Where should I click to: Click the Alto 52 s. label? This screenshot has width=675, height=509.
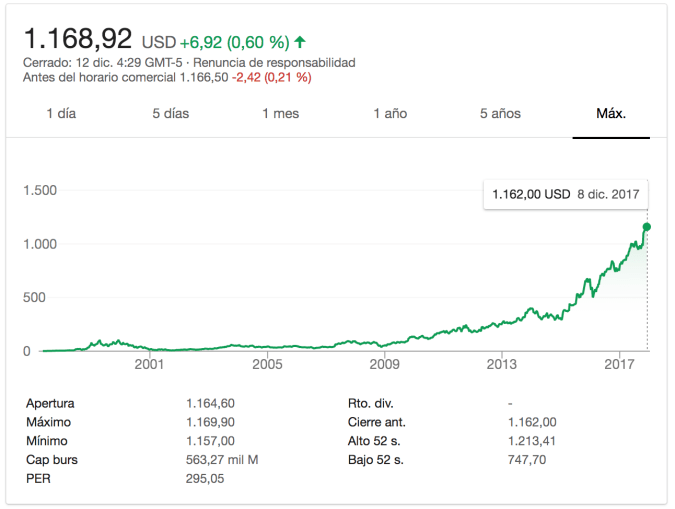coord(374,441)
